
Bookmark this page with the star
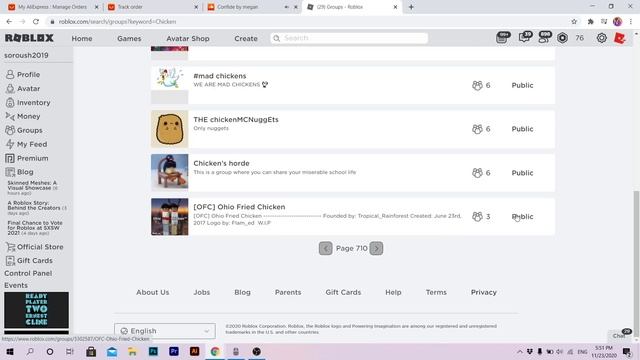pyautogui.click(x=574, y=22)
